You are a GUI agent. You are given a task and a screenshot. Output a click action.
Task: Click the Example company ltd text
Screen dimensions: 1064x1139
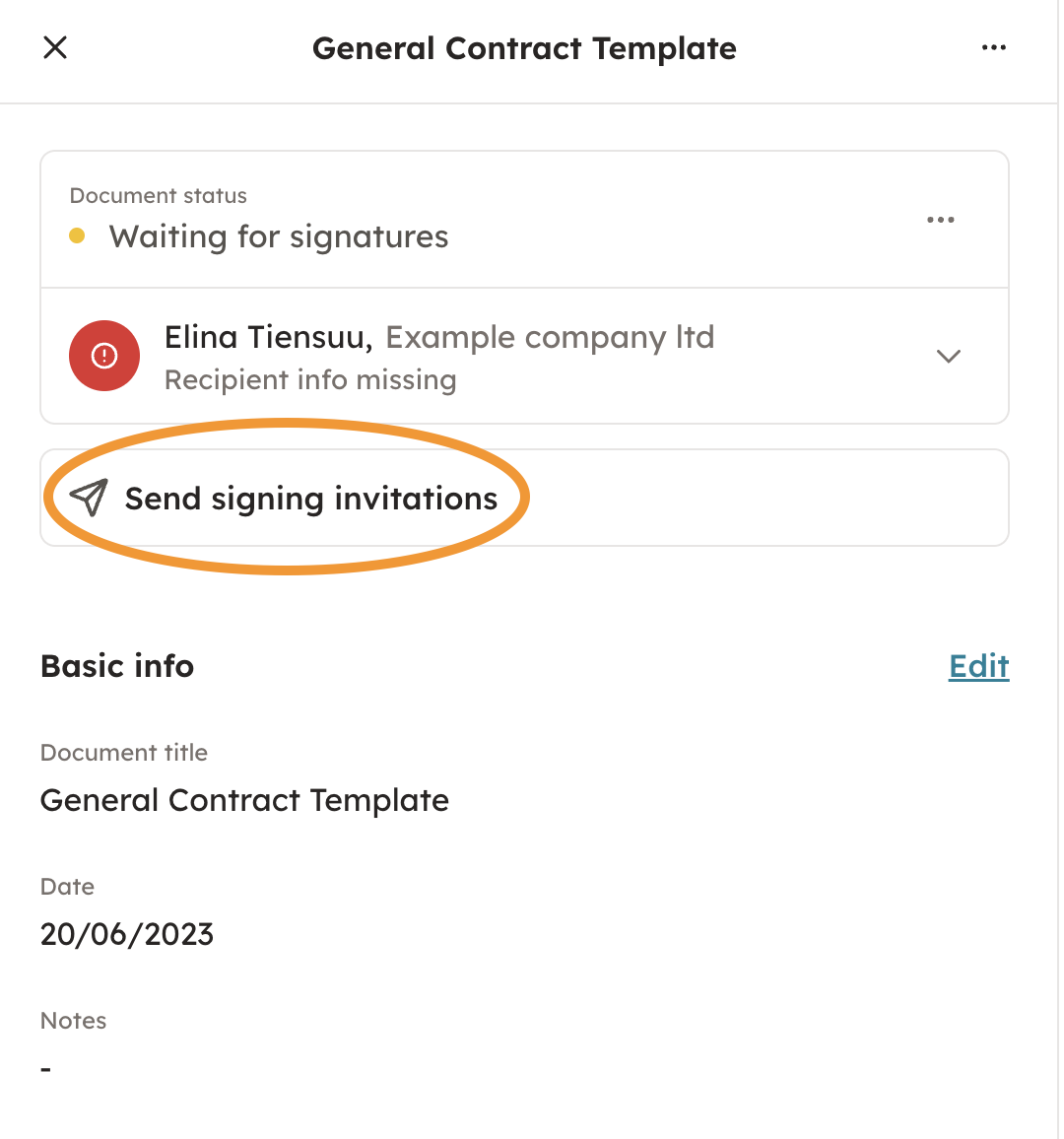550,337
